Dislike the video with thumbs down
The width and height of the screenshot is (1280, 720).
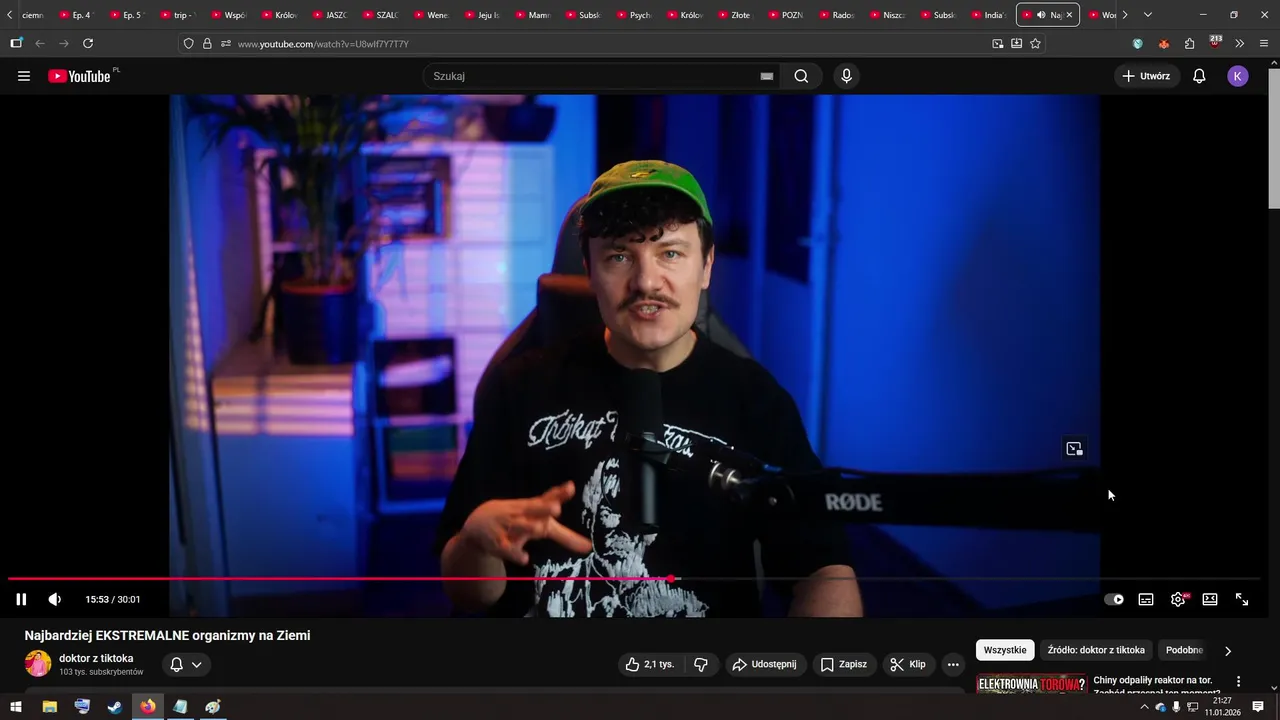pyautogui.click(x=701, y=664)
